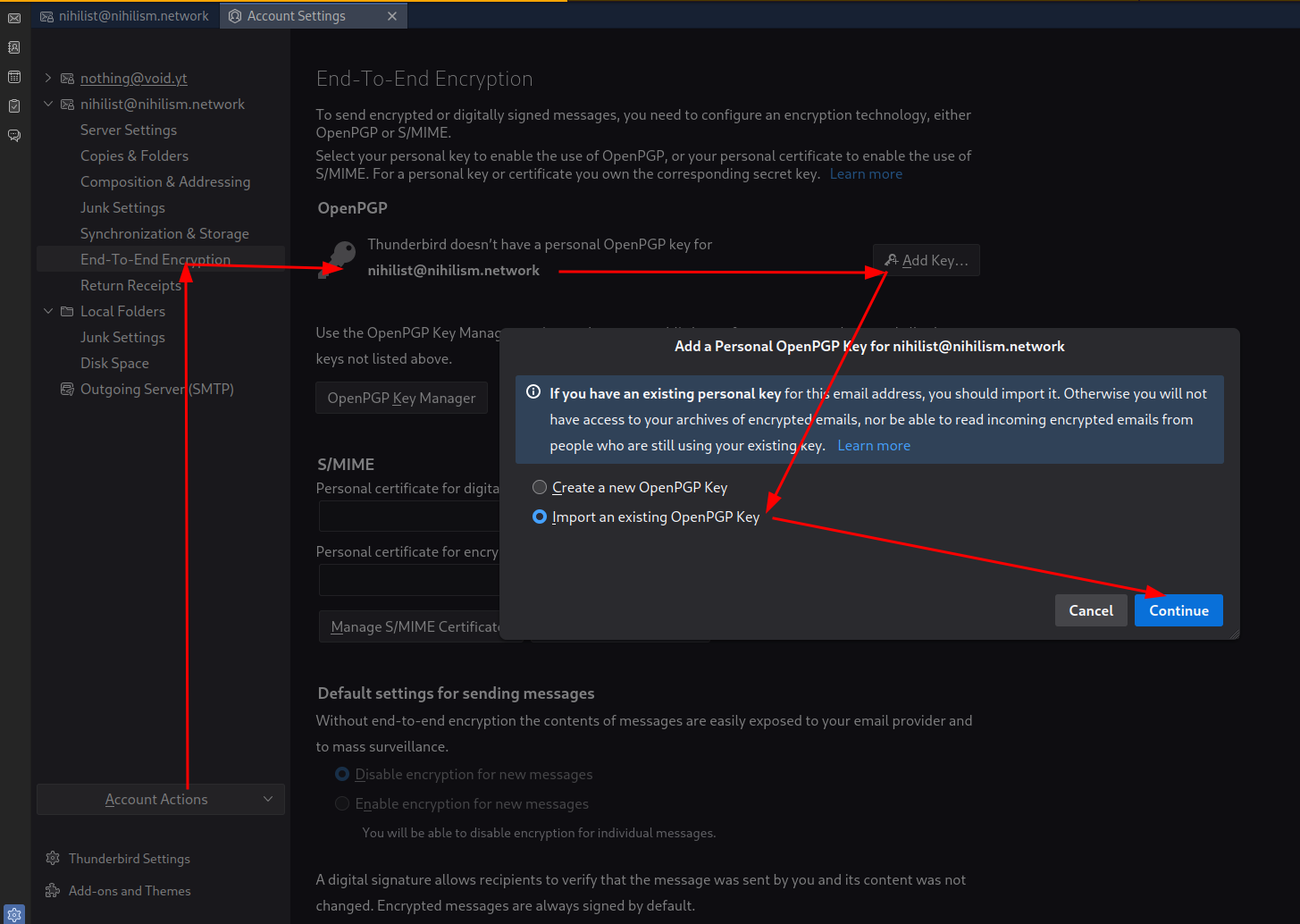
Task: Click the Cancel button in dialog
Action: point(1091,610)
